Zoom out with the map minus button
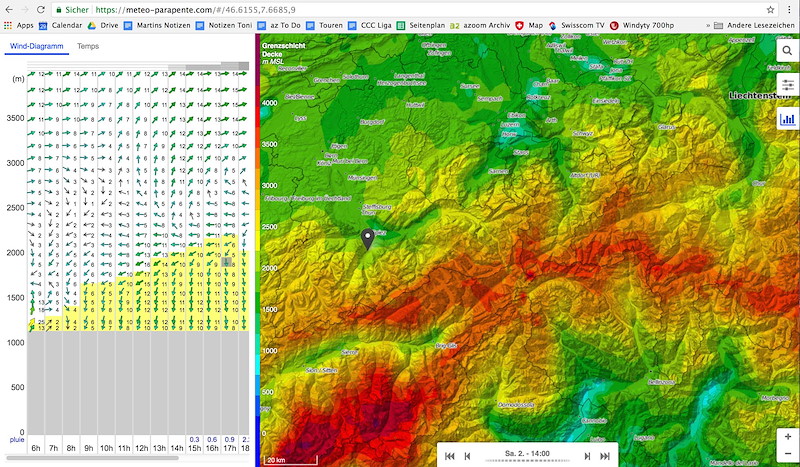 788,454
